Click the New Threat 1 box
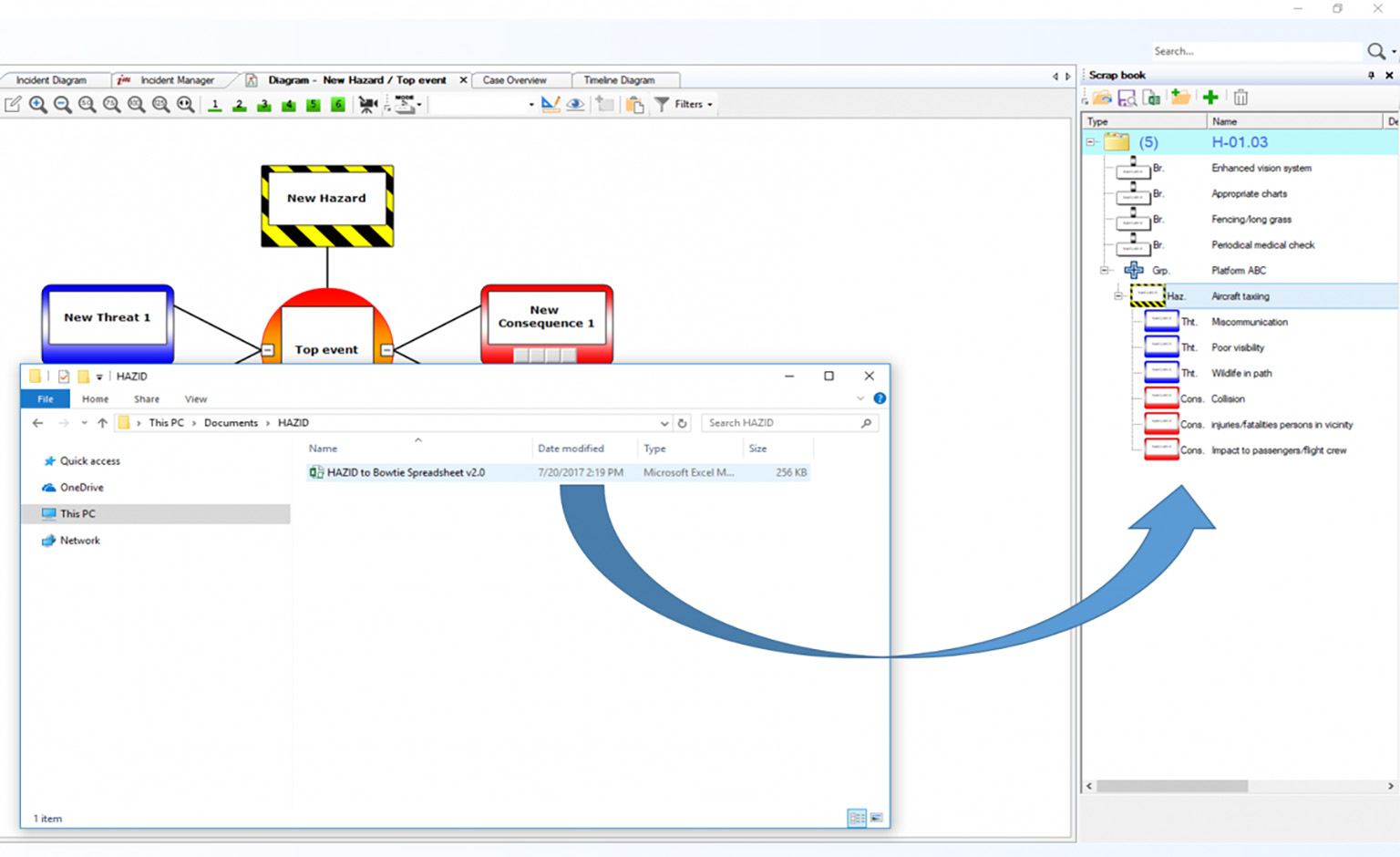 point(108,317)
